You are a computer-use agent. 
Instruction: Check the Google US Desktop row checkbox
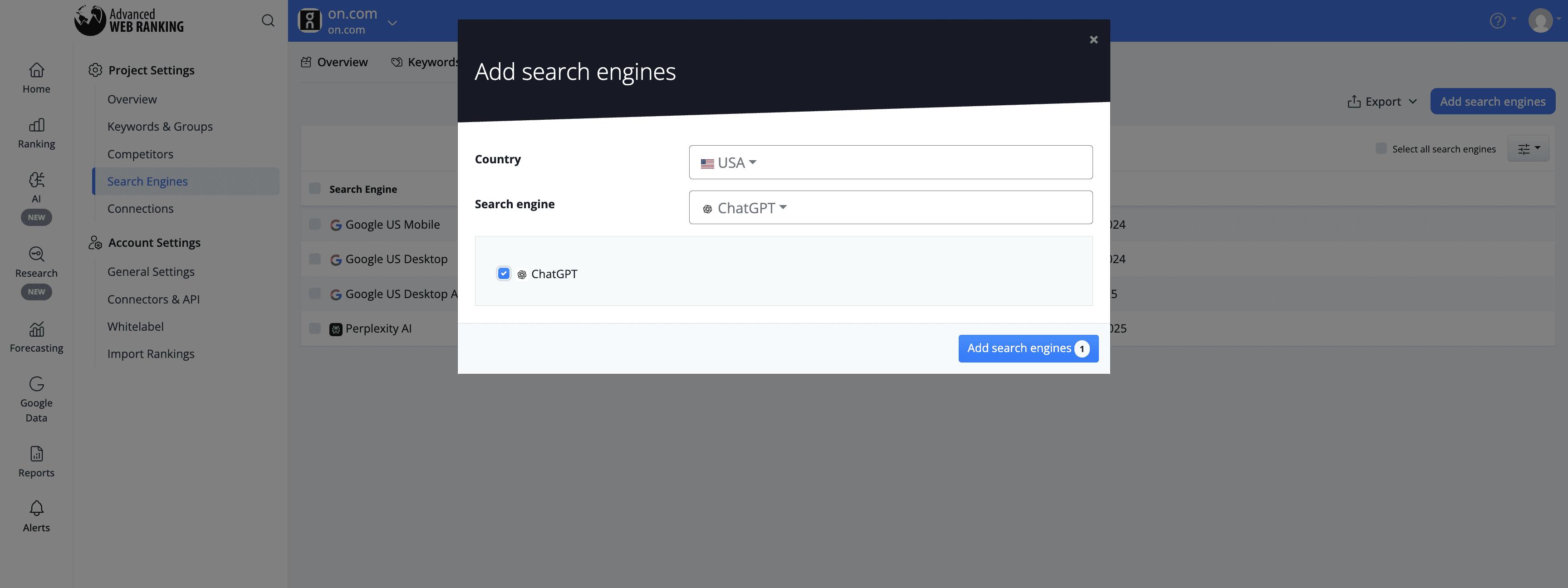[315, 259]
